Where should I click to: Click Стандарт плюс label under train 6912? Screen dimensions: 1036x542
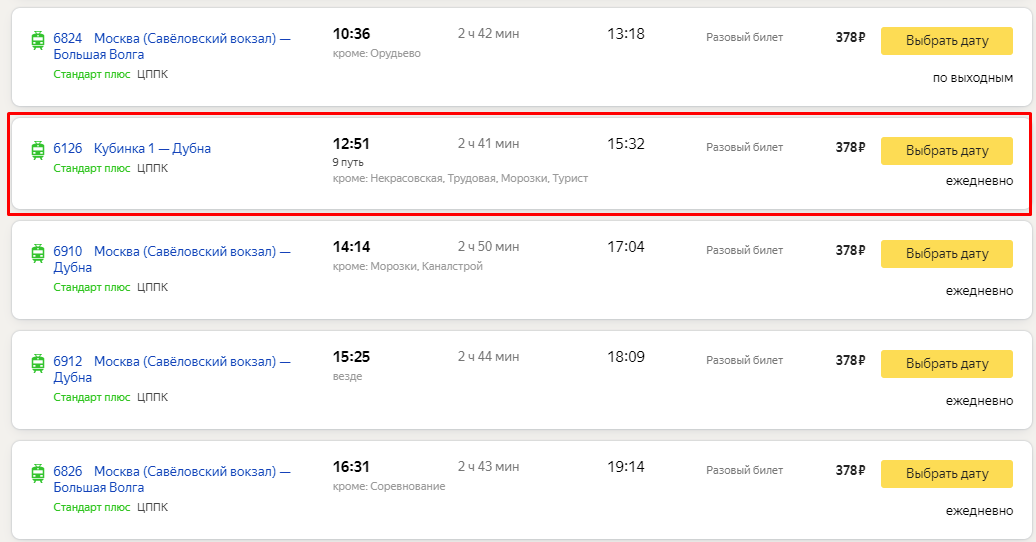click(x=92, y=397)
